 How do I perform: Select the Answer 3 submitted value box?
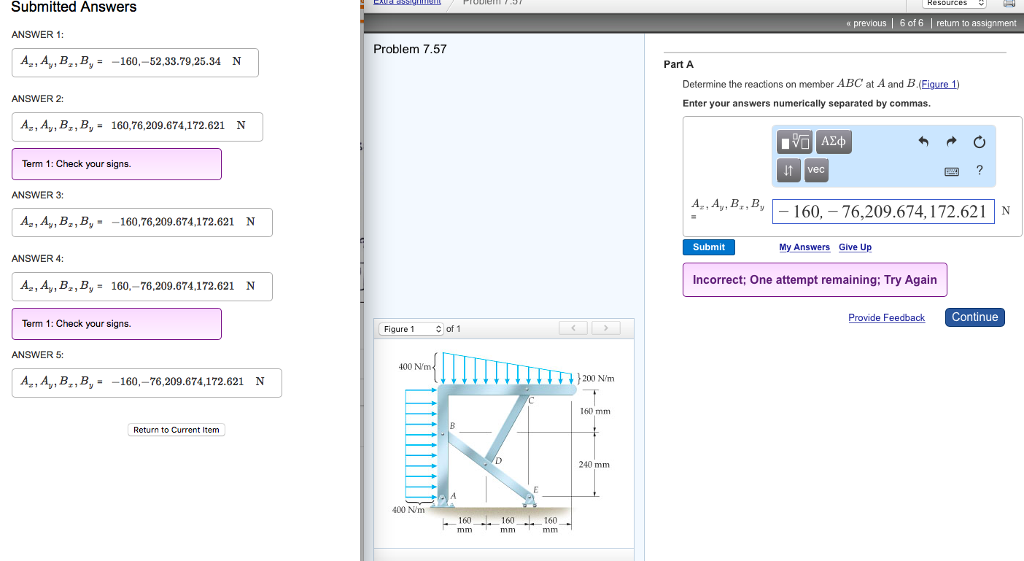142,222
